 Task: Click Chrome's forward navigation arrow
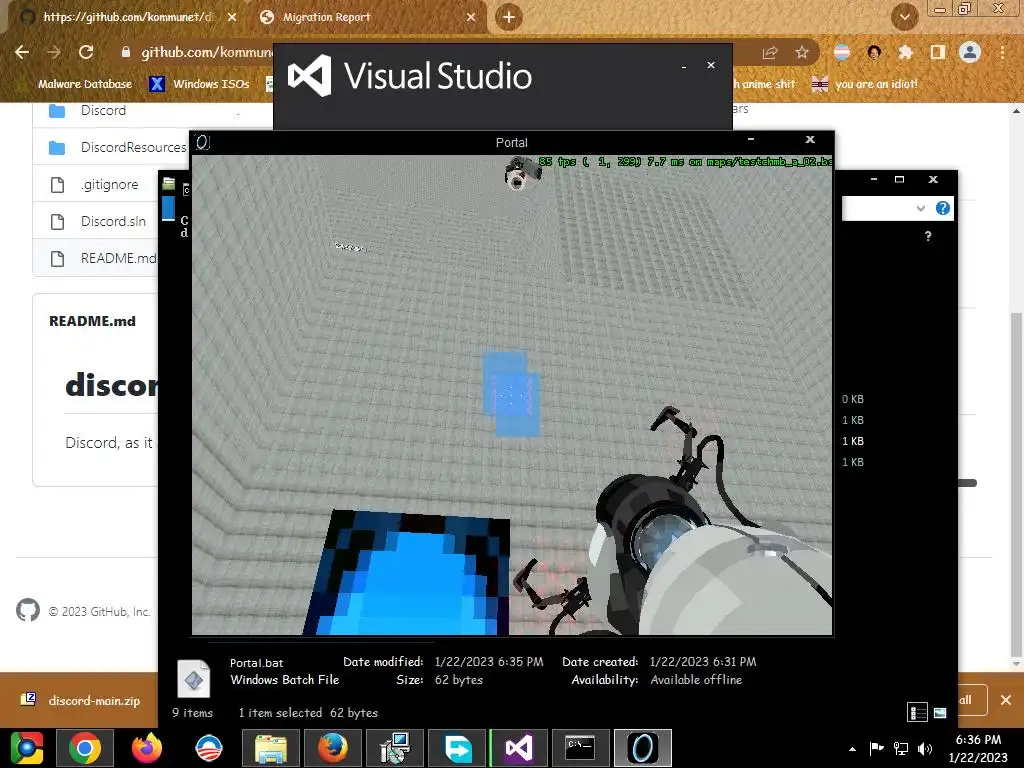point(54,52)
